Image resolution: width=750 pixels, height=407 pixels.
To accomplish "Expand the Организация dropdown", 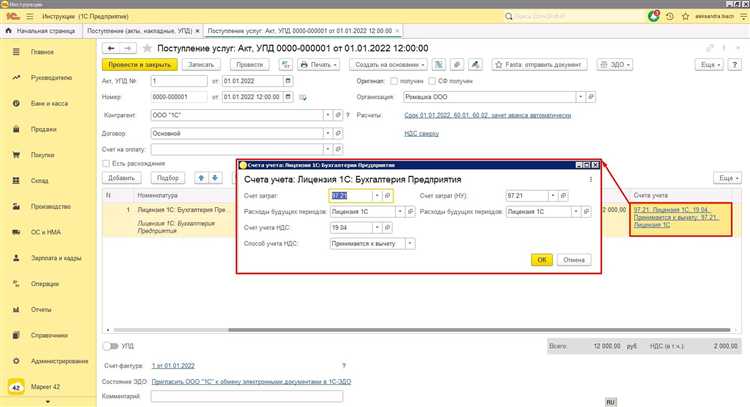I will [580, 97].
